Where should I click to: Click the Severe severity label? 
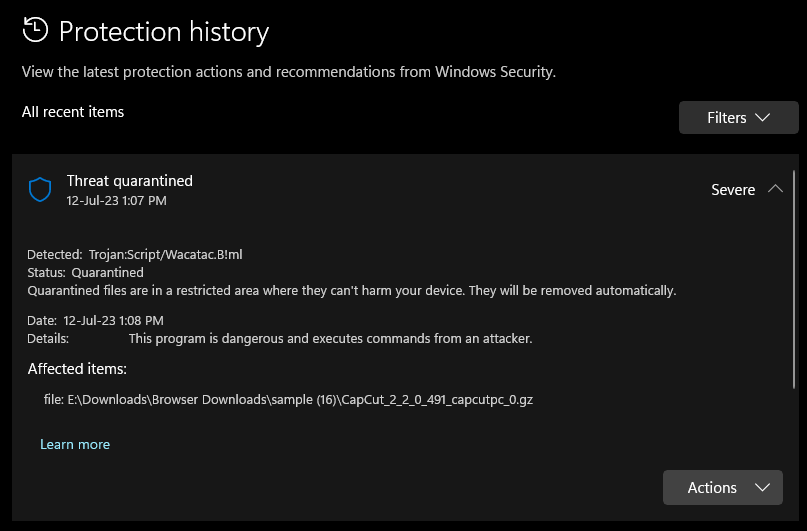coord(733,190)
